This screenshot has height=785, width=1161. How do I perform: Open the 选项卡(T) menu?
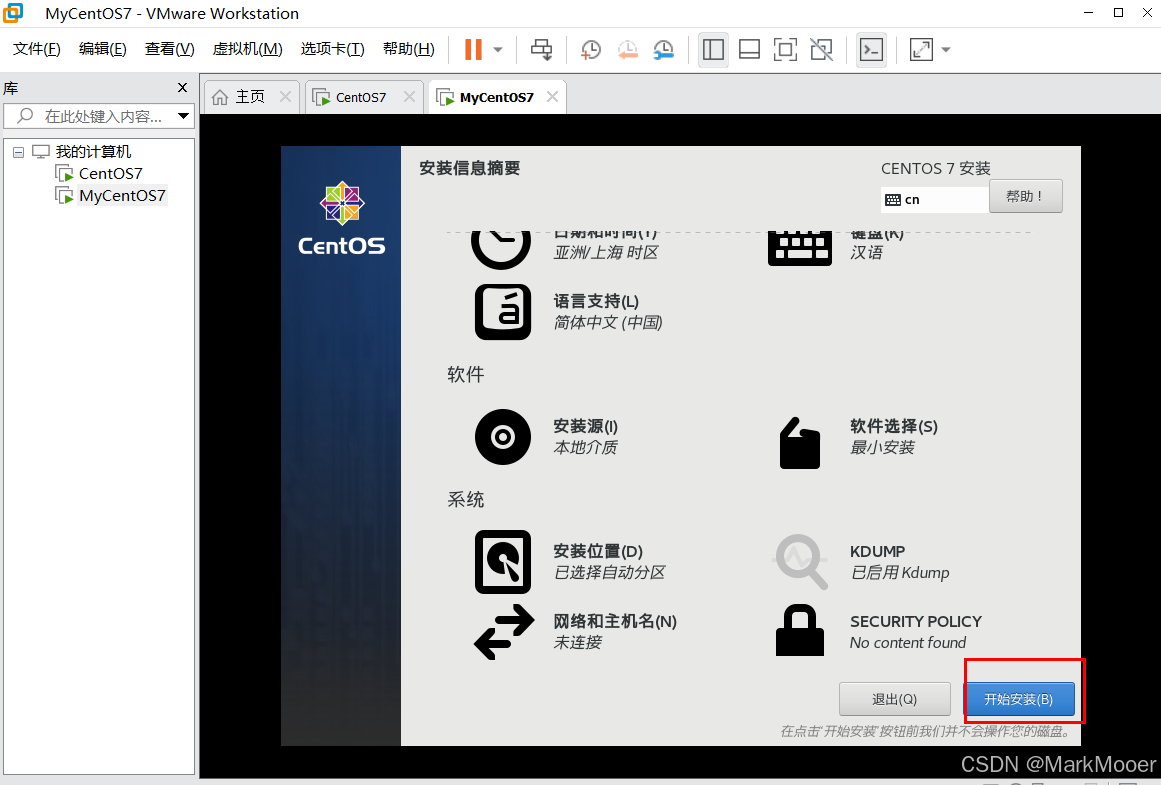pyautogui.click(x=332, y=49)
